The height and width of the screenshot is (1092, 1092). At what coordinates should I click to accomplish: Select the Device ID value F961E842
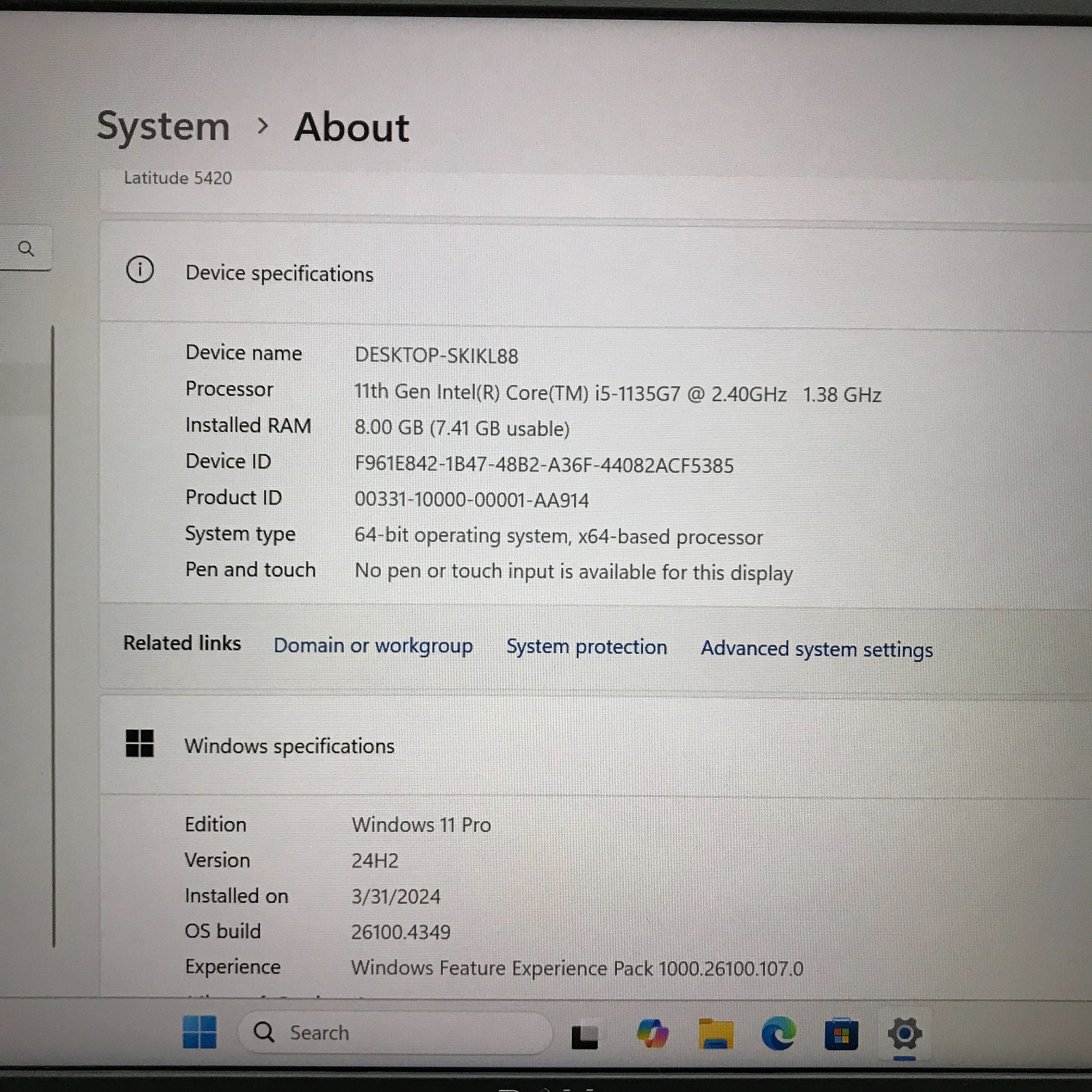pos(544,465)
